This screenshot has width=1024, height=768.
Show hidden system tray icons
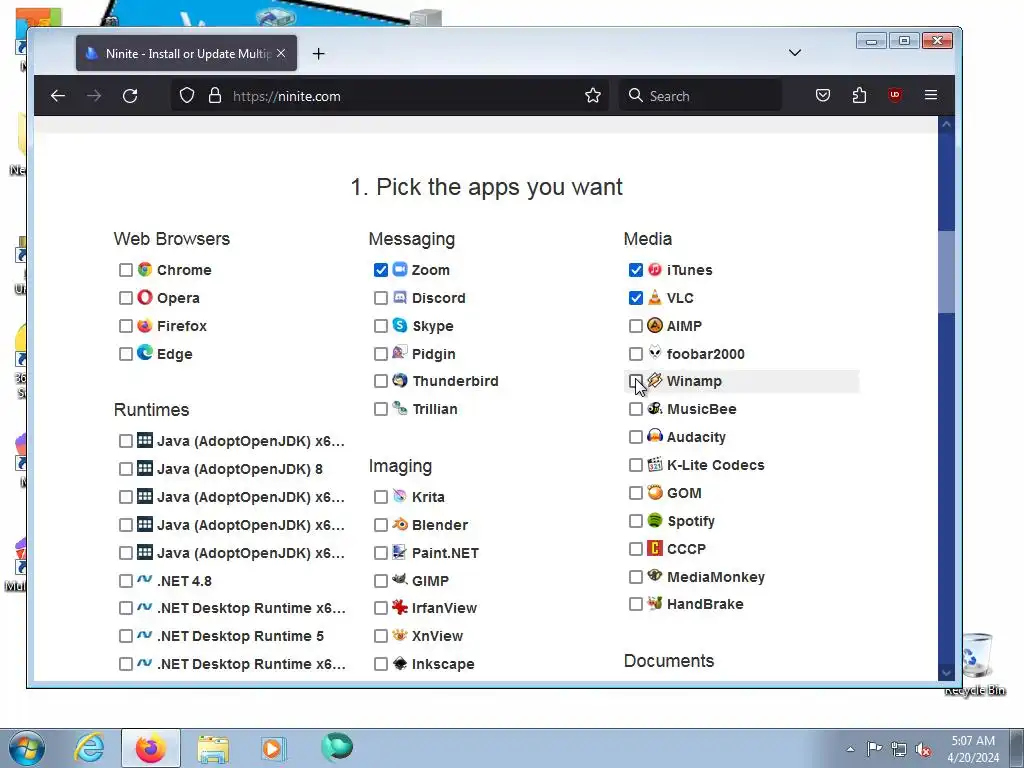tap(850, 749)
